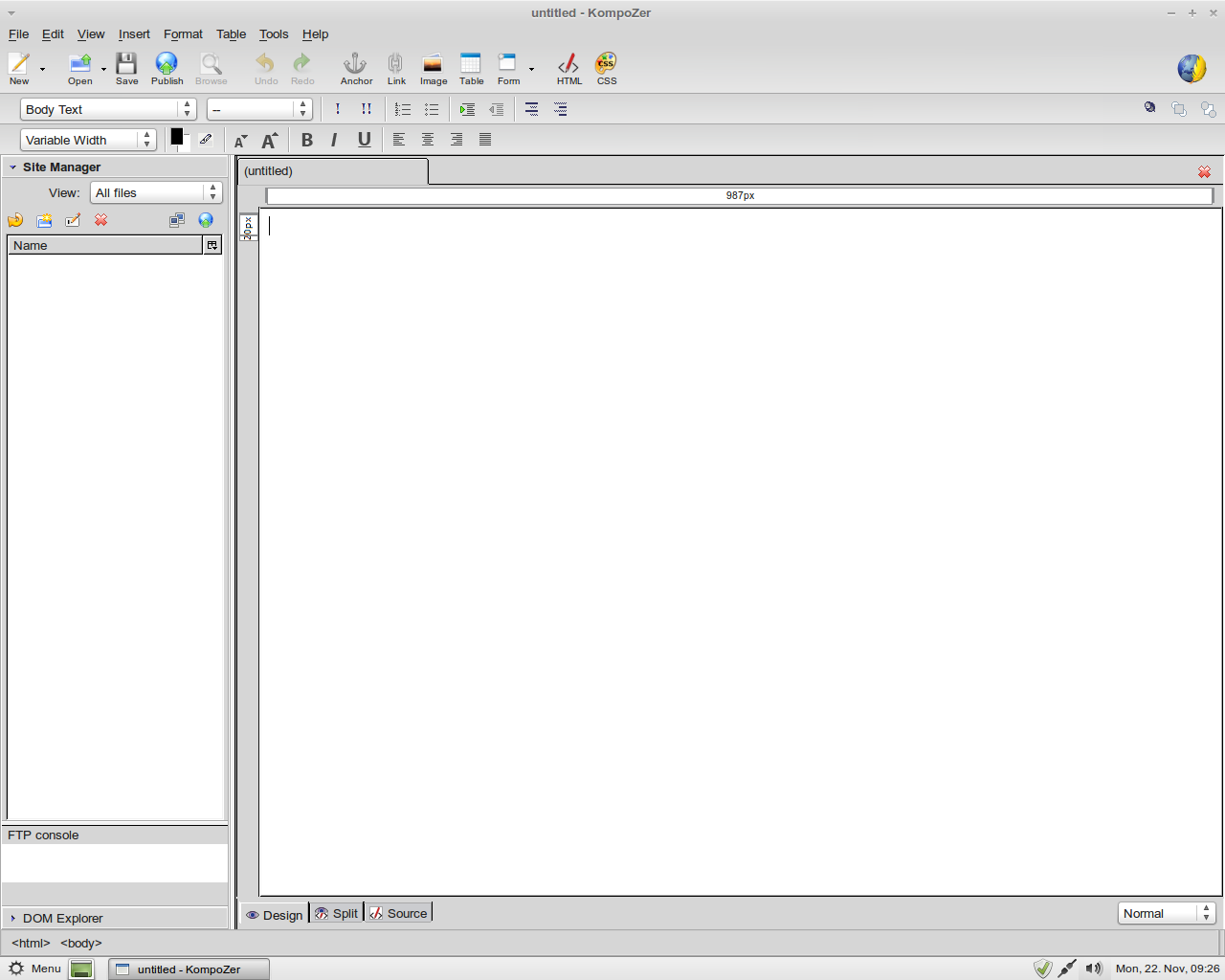This screenshot has width=1225, height=980.
Task: Decrease the font size
Action: coord(240,141)
